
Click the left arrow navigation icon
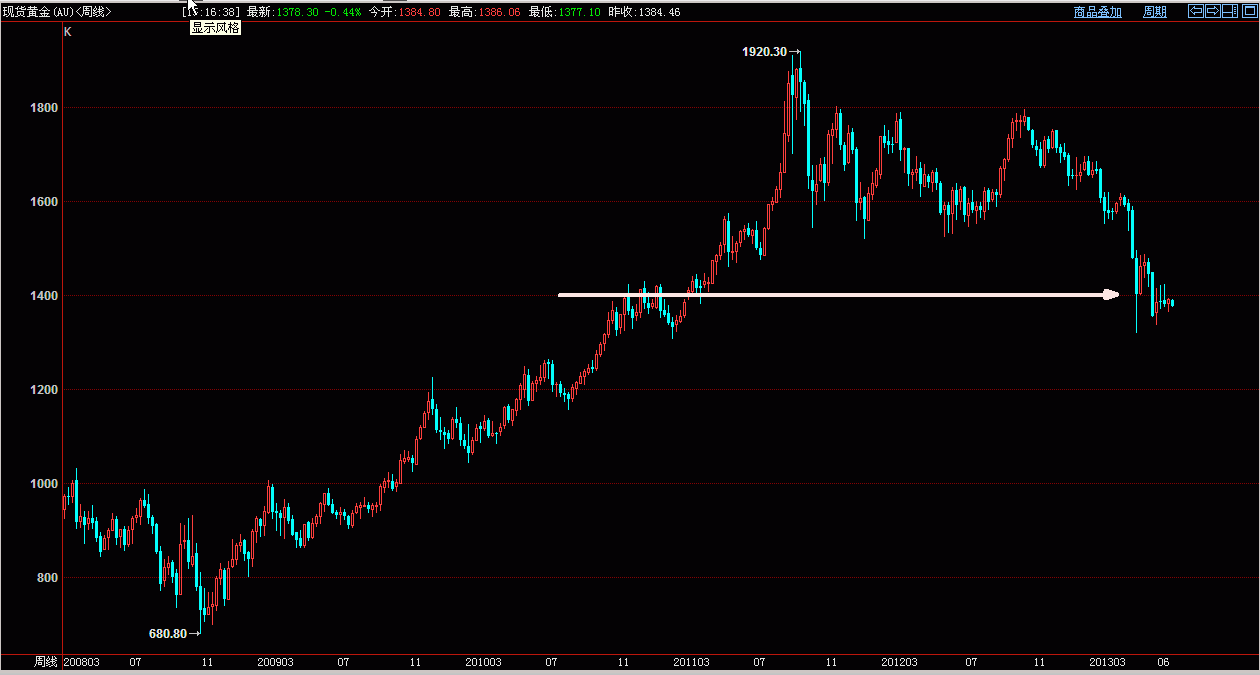[x=1196, y=11]
